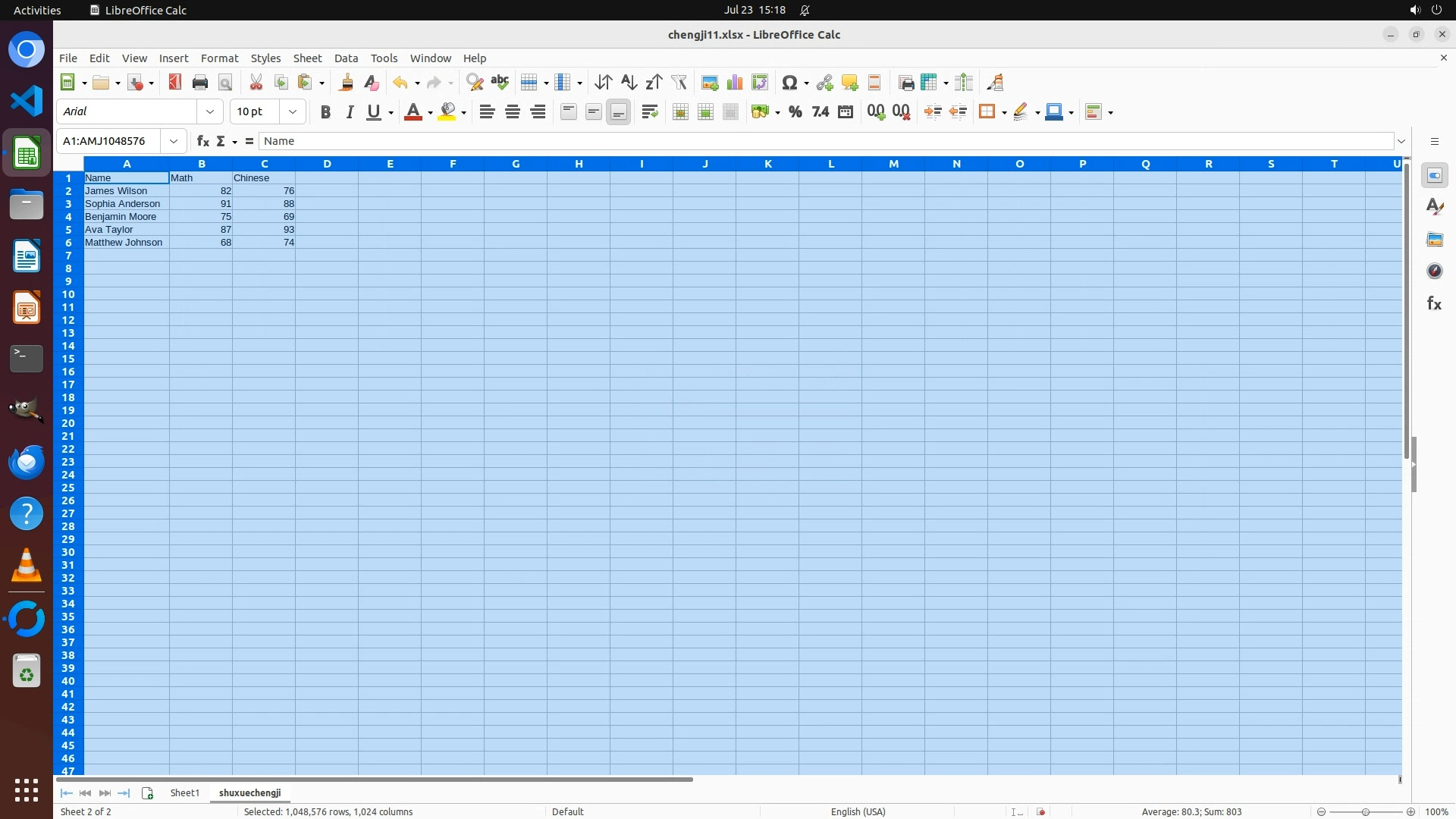This screenshot has width=1456, height=819.
Task: Expand the font name dropdown
Action: 210,111
